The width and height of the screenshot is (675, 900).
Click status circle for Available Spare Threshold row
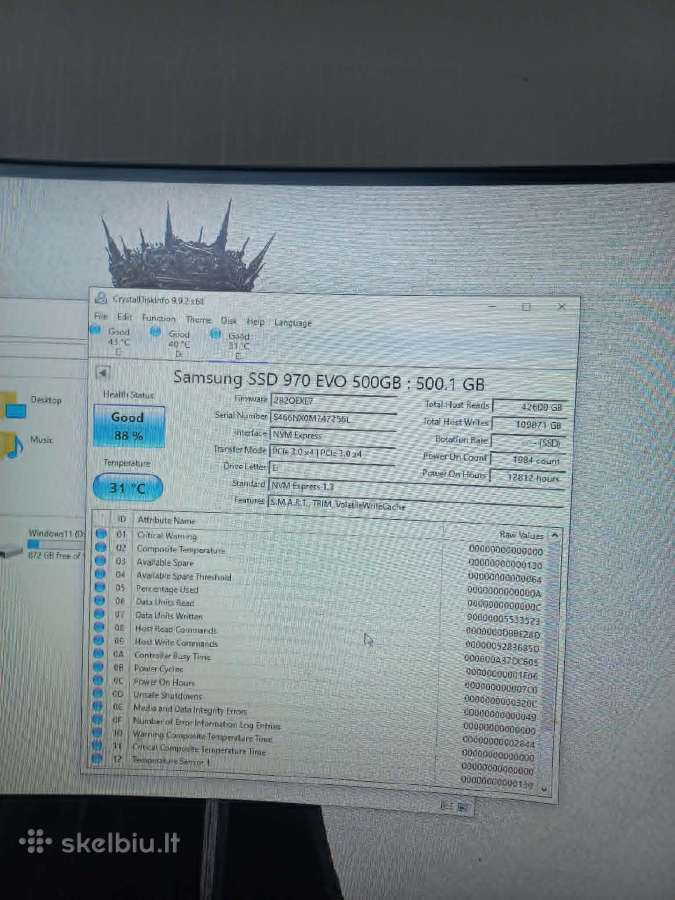point(100,574)
